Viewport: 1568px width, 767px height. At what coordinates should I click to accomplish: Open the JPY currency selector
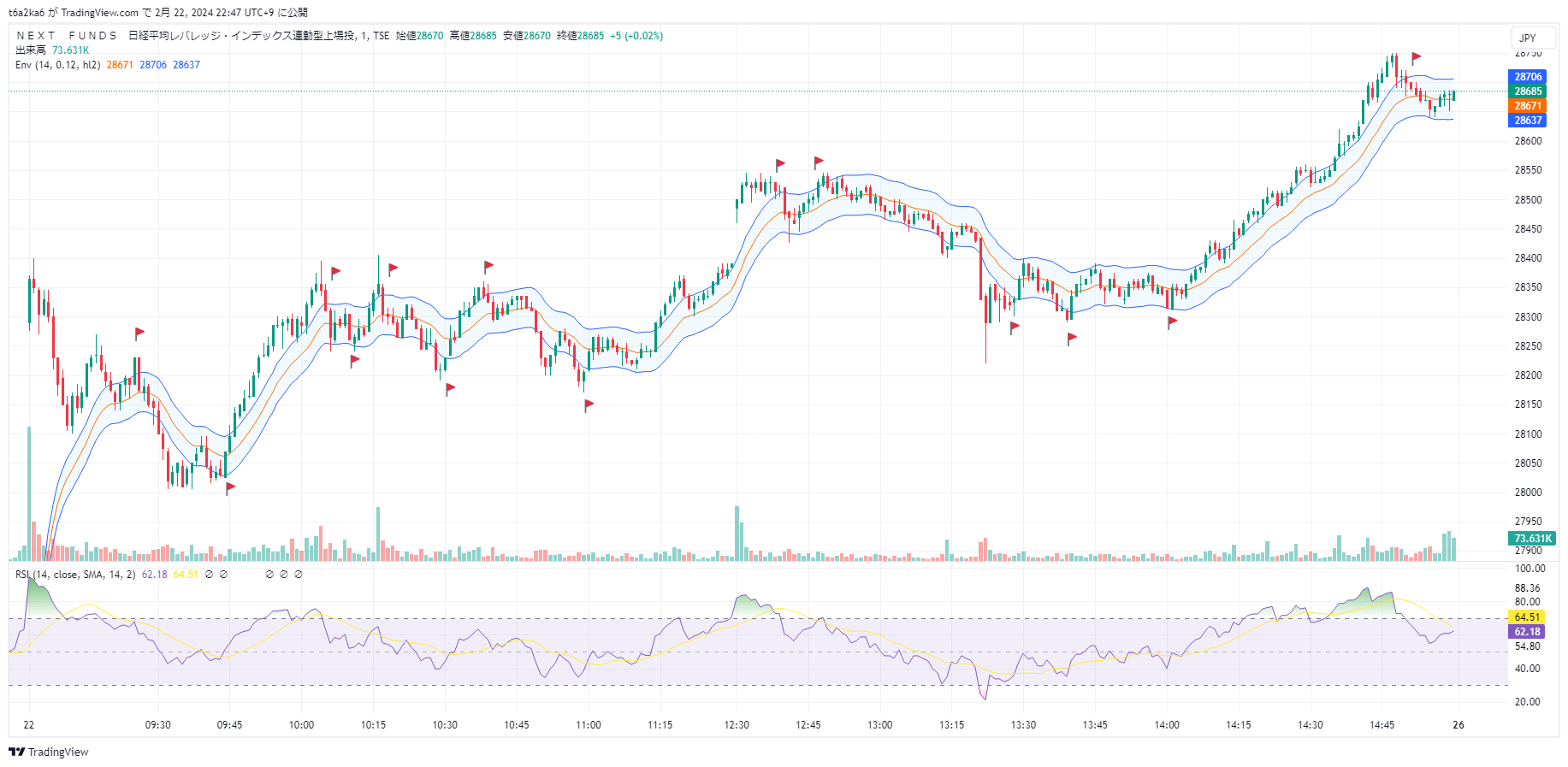(1528, 38)
